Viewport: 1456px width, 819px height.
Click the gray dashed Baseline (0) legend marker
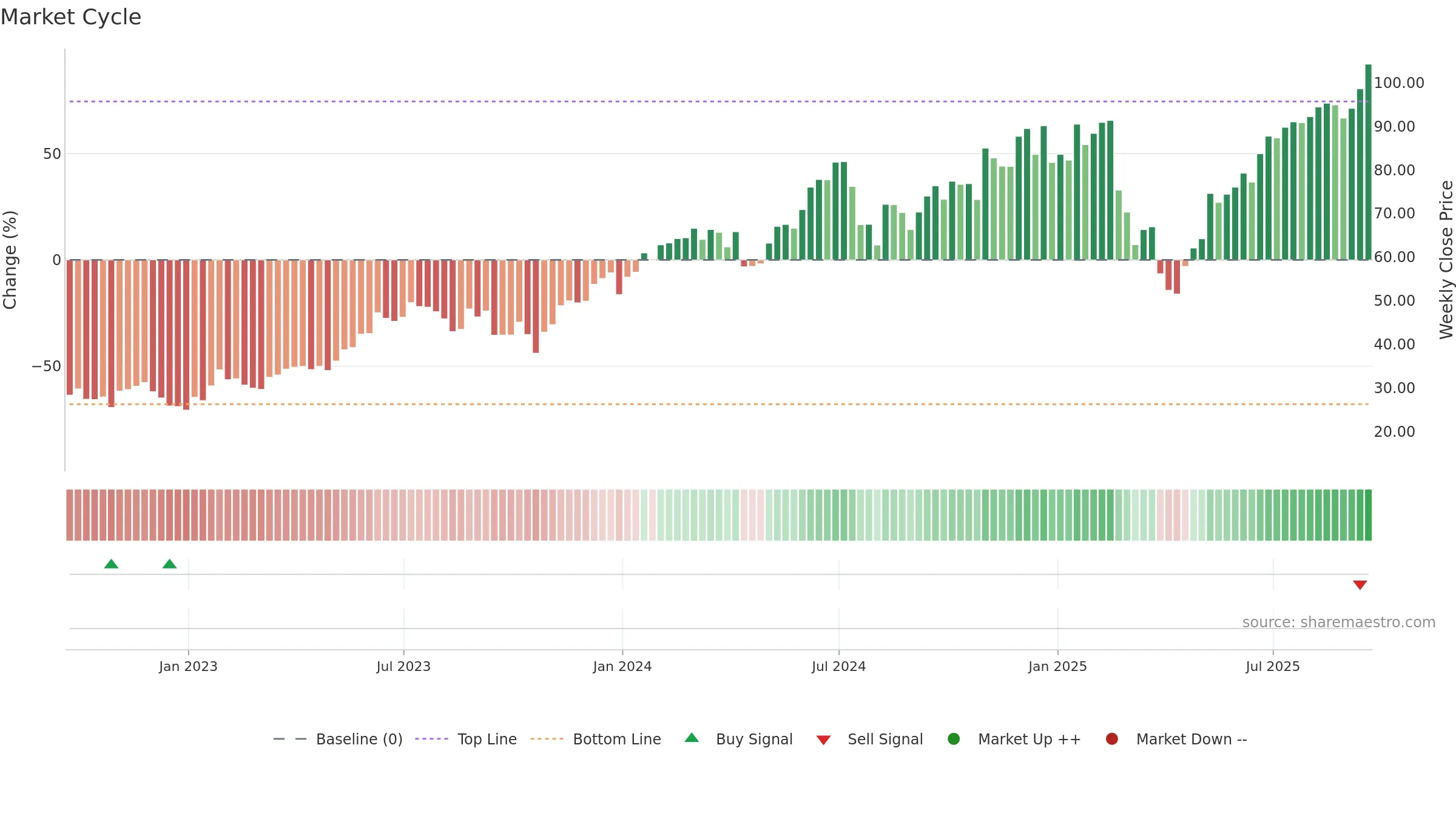point(290,739)
